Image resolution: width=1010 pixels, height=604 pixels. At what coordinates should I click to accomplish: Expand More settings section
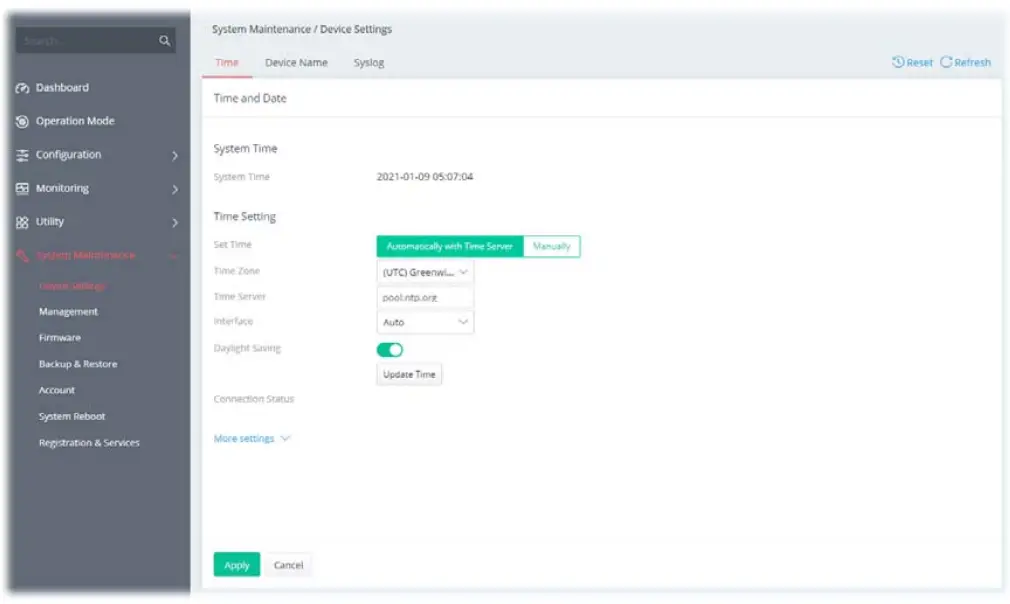252,439
